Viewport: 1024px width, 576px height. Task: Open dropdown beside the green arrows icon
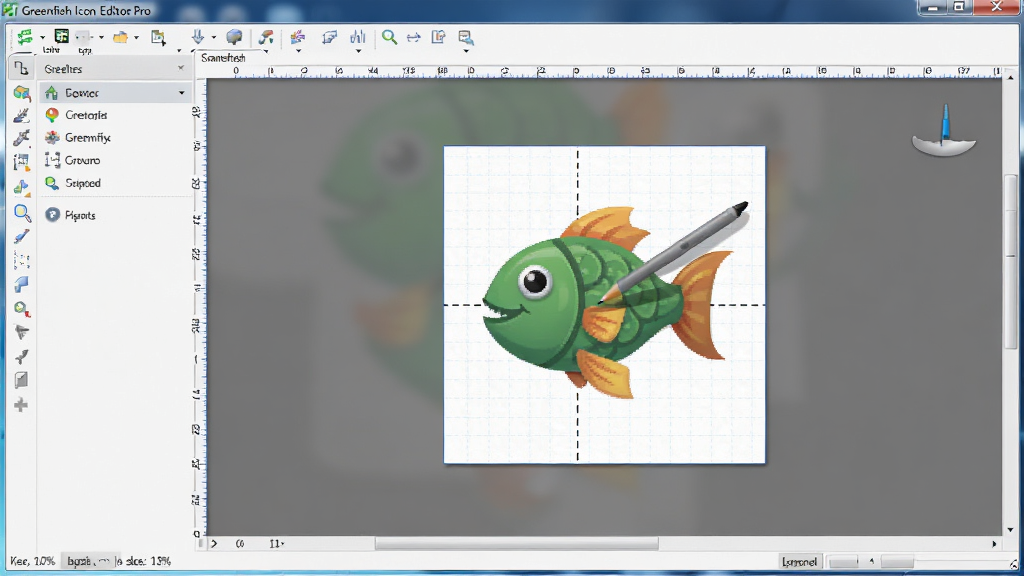42,38
